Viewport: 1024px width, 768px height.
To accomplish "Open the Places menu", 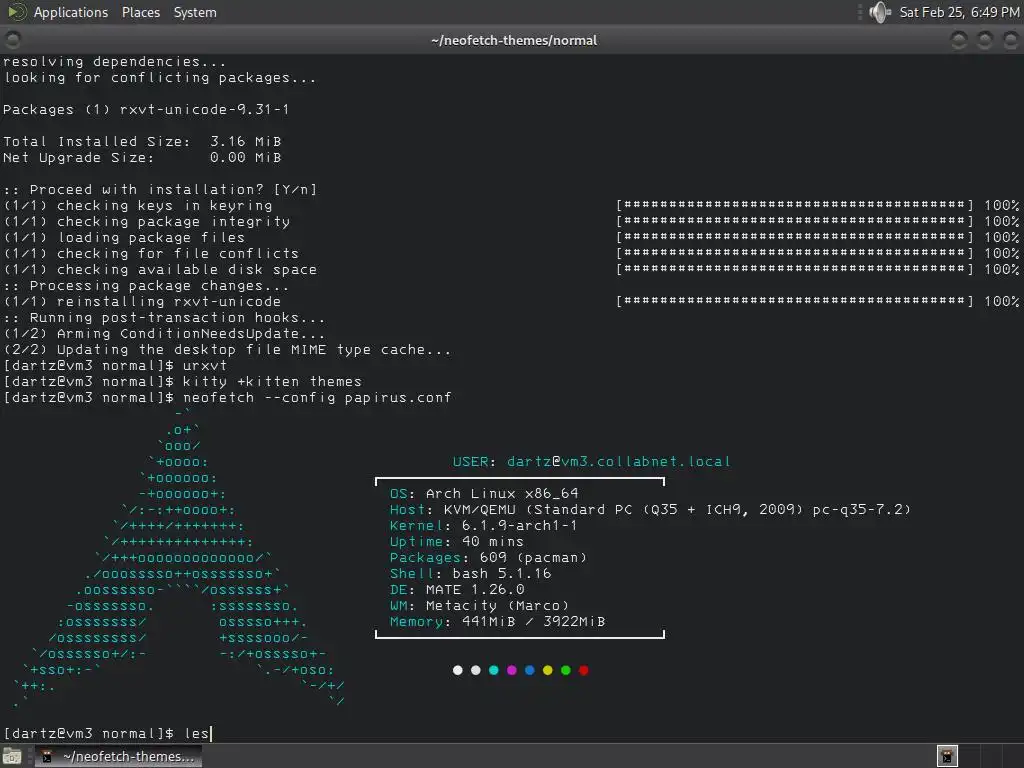I will pos(140,12).
